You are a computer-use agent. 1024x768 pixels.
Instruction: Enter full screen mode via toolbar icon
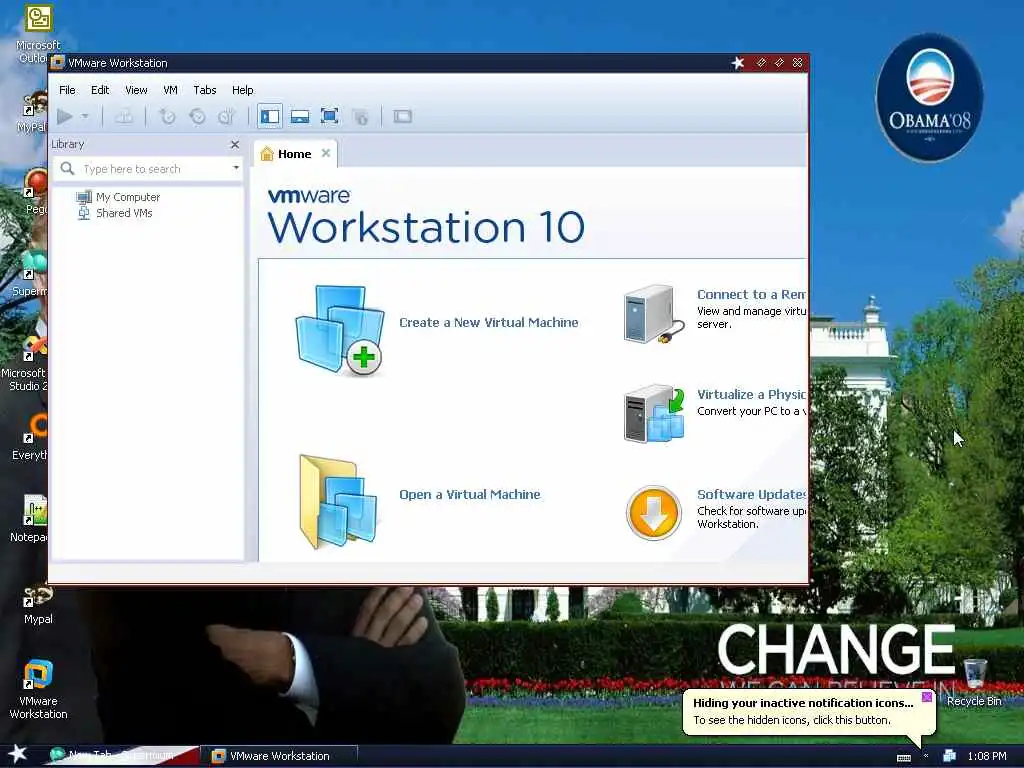[x=330, y=117]
